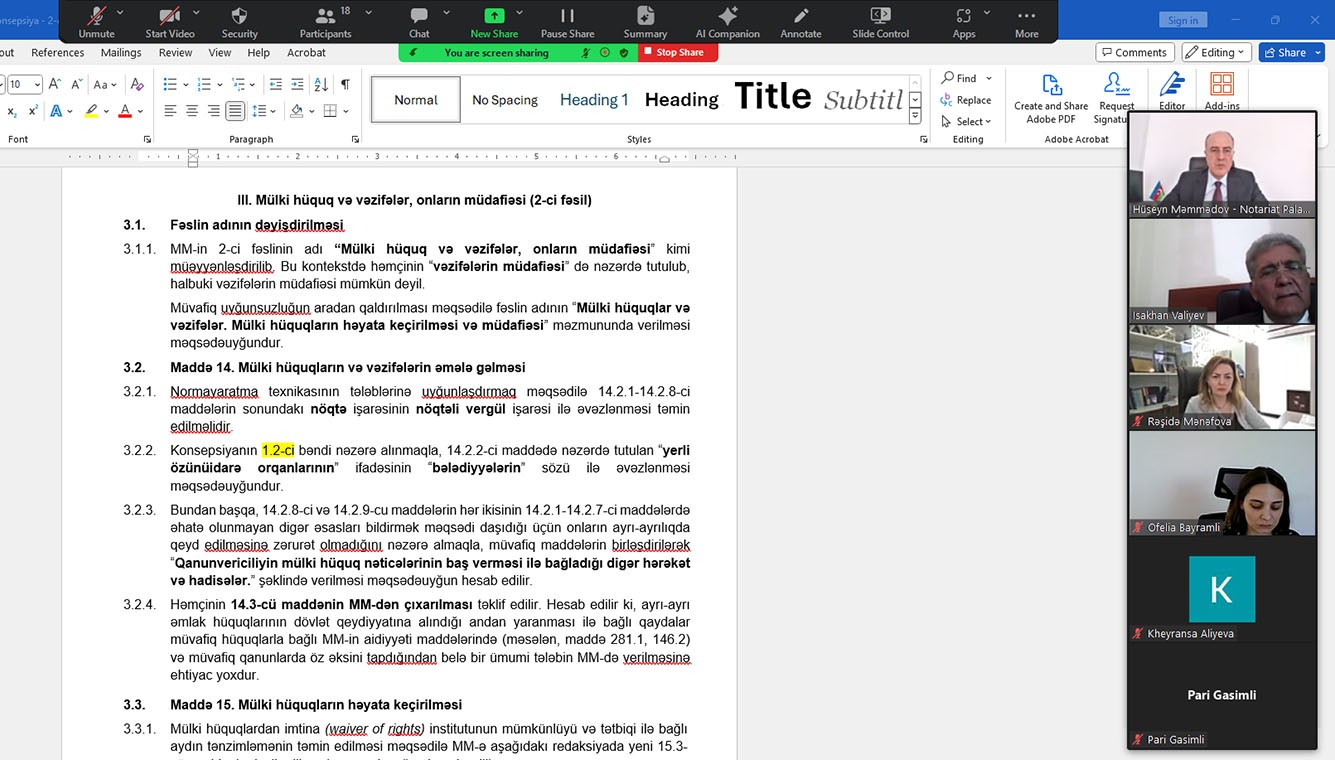Decrease paragraph indent
1335x760 pixels.
coord(276,84)
